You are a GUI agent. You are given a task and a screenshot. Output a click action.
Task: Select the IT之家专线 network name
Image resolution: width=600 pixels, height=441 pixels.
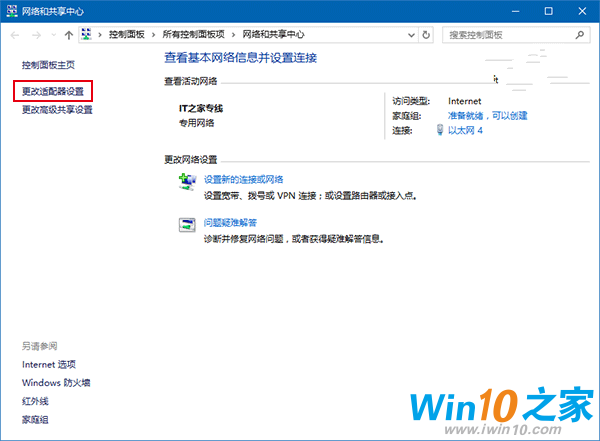tap(201, 108)
